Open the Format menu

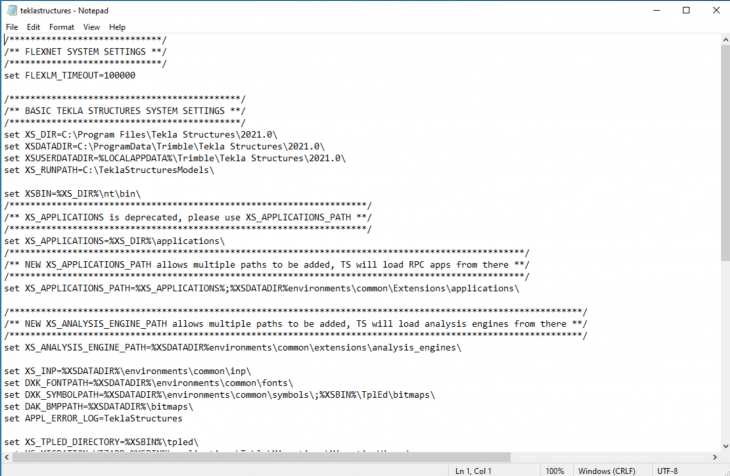coord(61,27)
